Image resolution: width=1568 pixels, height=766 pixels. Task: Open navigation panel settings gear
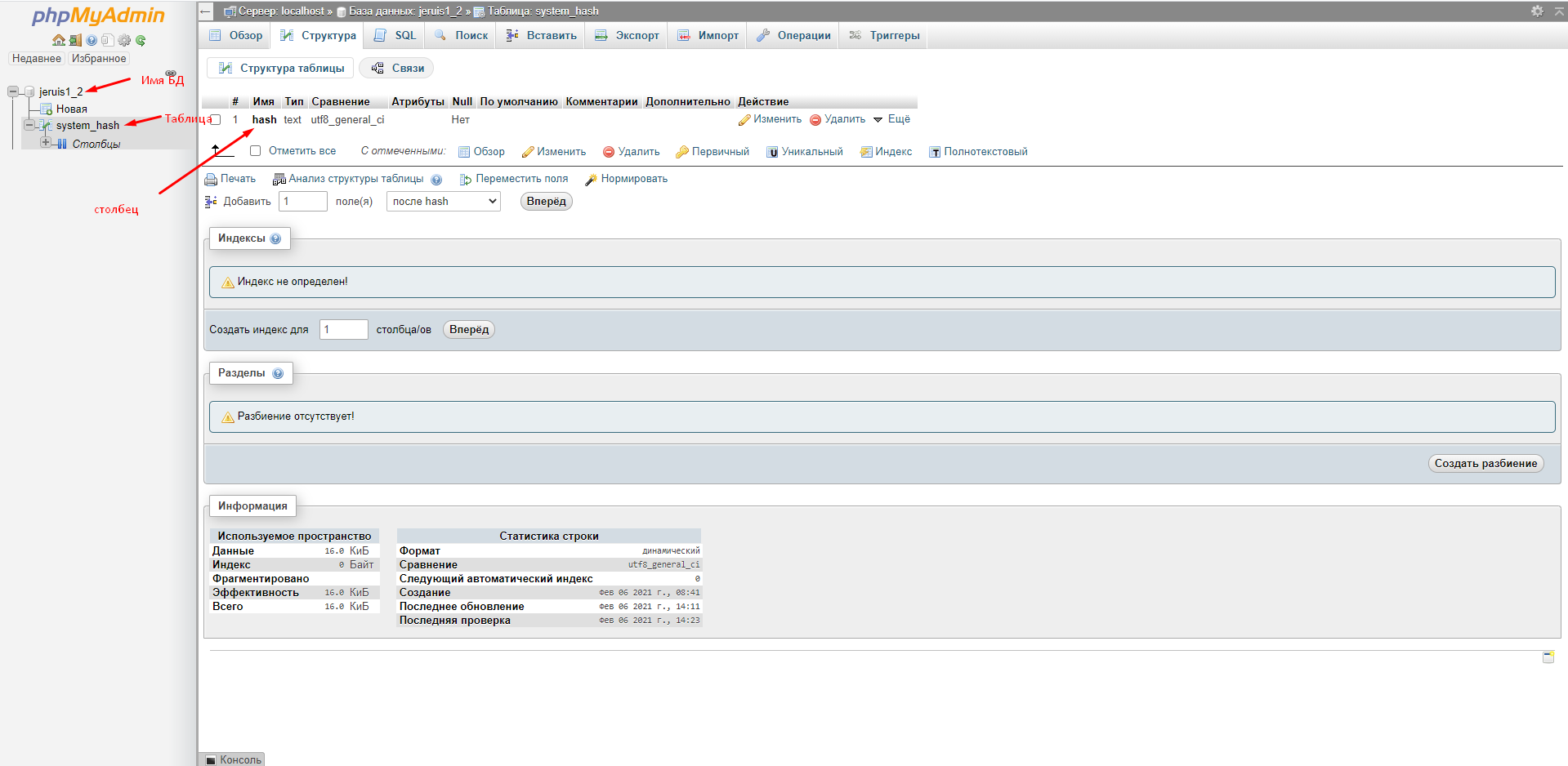coord(124,40)
